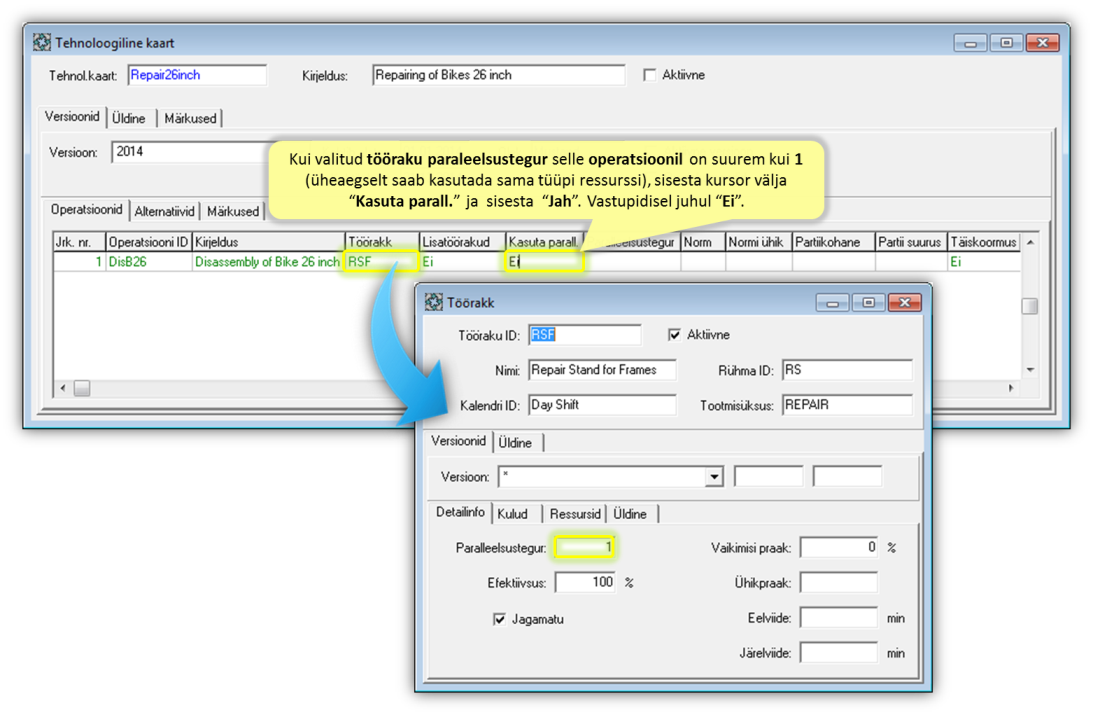Screen dimensions: 1093x715
Task: Click the Tööraku ID field RSF
Action: point(584,335)
